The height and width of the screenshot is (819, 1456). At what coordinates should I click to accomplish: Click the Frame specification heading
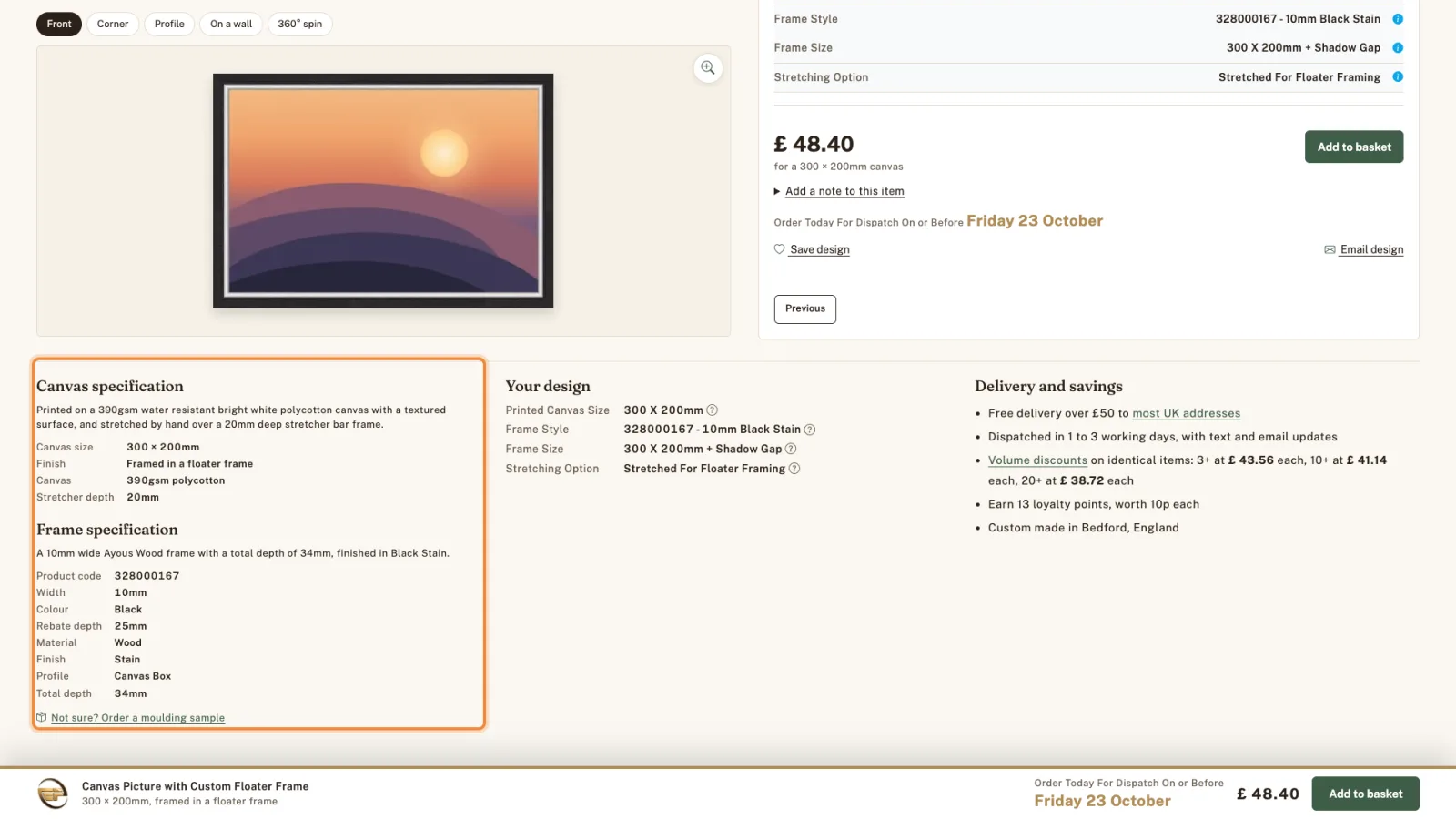tap(107, 530)
